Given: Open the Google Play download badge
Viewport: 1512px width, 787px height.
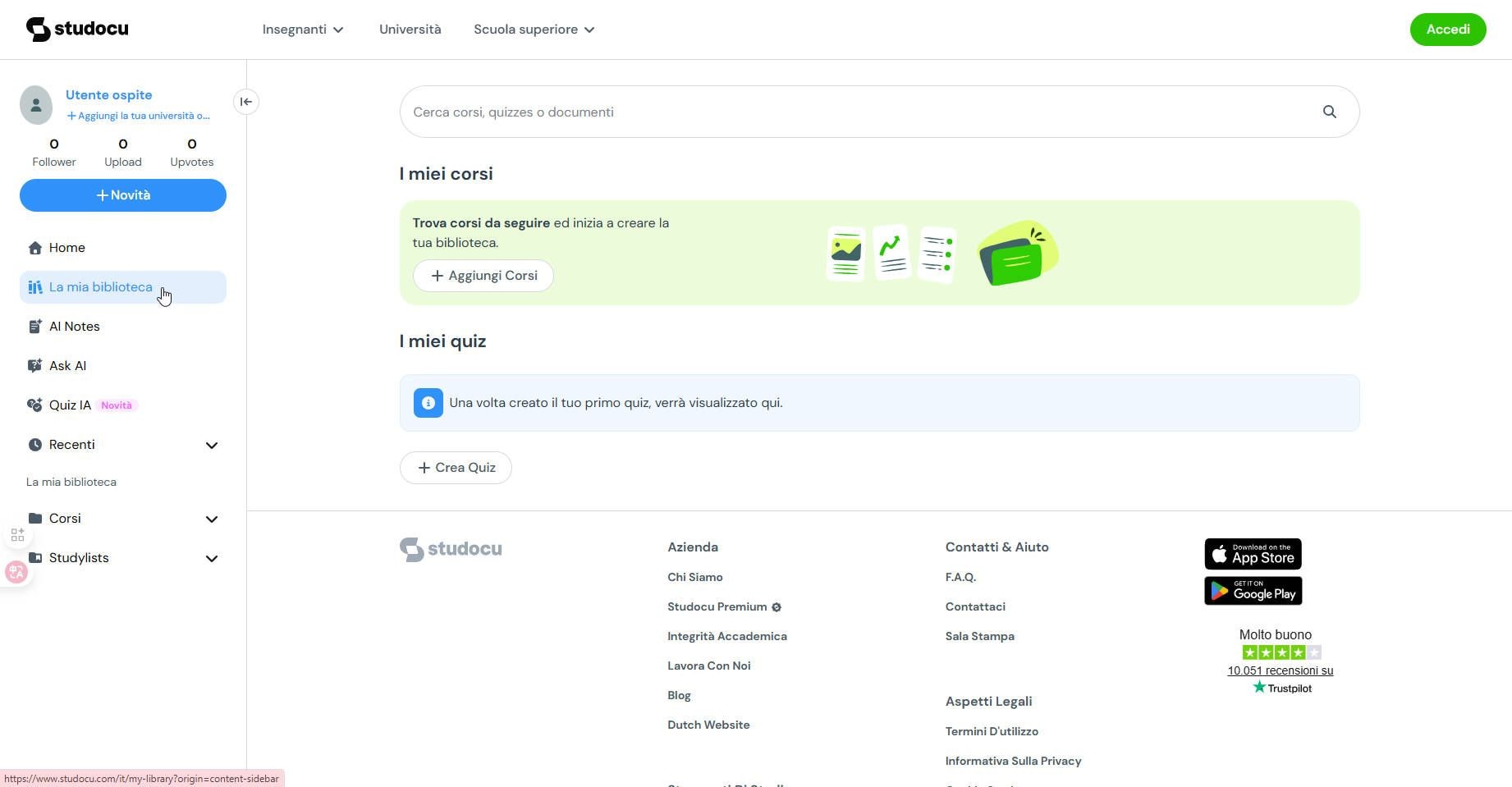Looking at the screenshot, I should (1253, 591).
